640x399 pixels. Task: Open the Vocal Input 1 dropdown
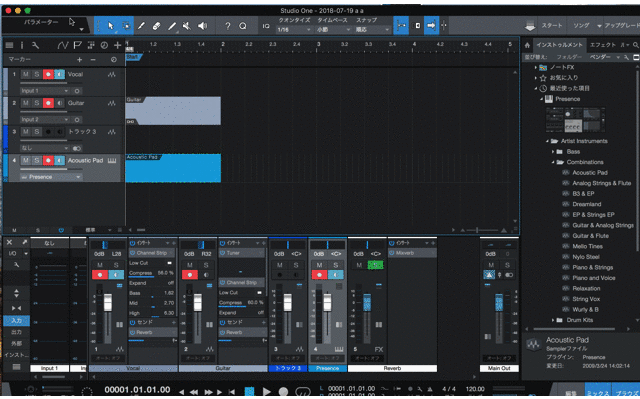pos(45,91)
